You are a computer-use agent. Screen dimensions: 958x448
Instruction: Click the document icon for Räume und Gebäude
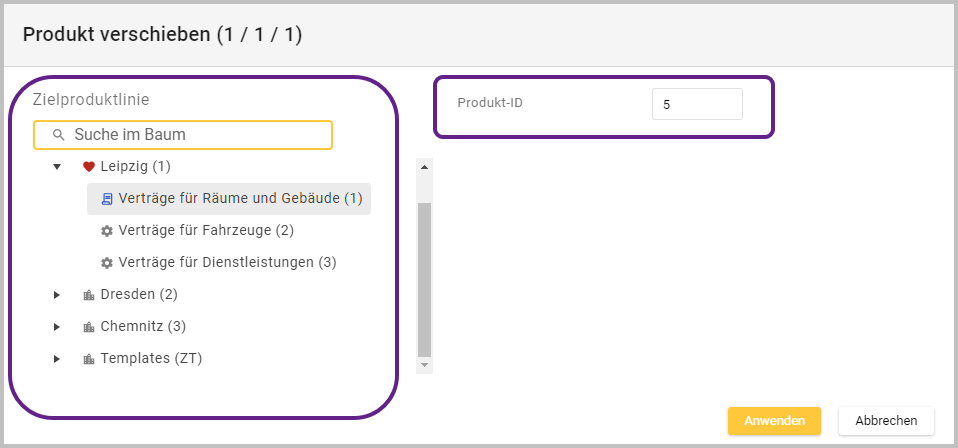[107, 199]
